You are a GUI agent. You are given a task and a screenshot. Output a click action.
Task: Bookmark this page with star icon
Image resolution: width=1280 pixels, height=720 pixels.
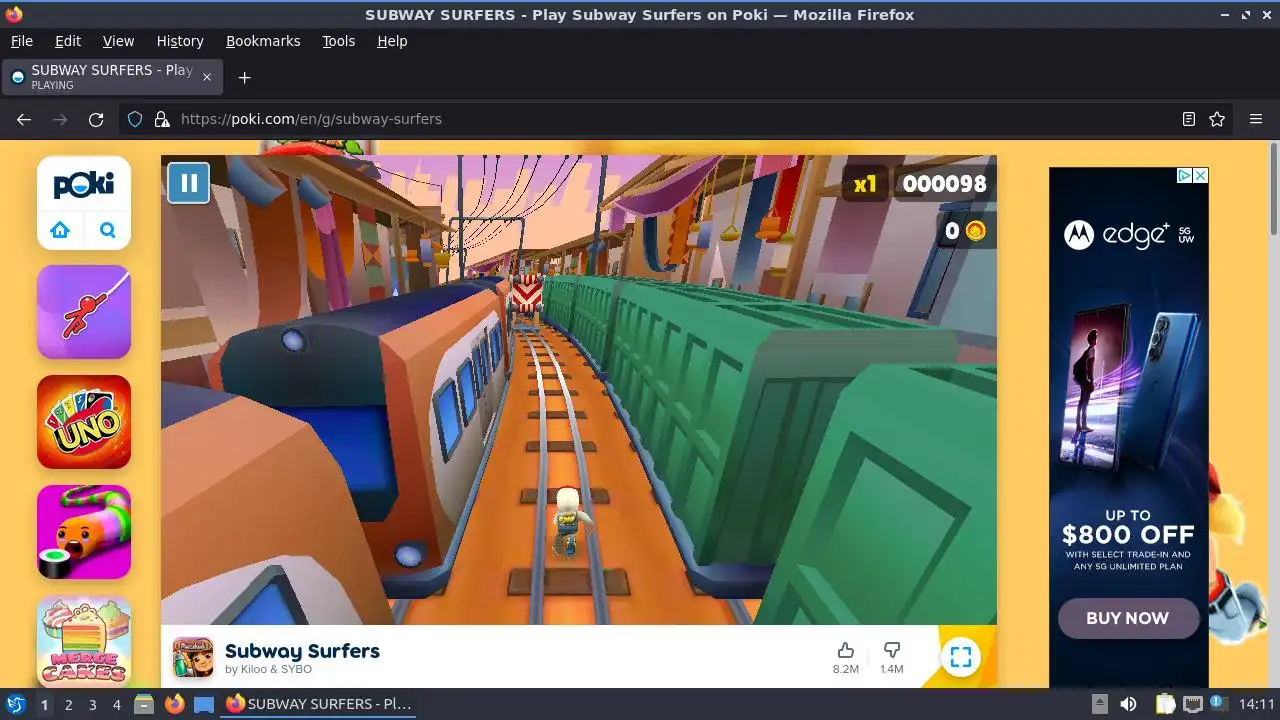pos(1217,119)
